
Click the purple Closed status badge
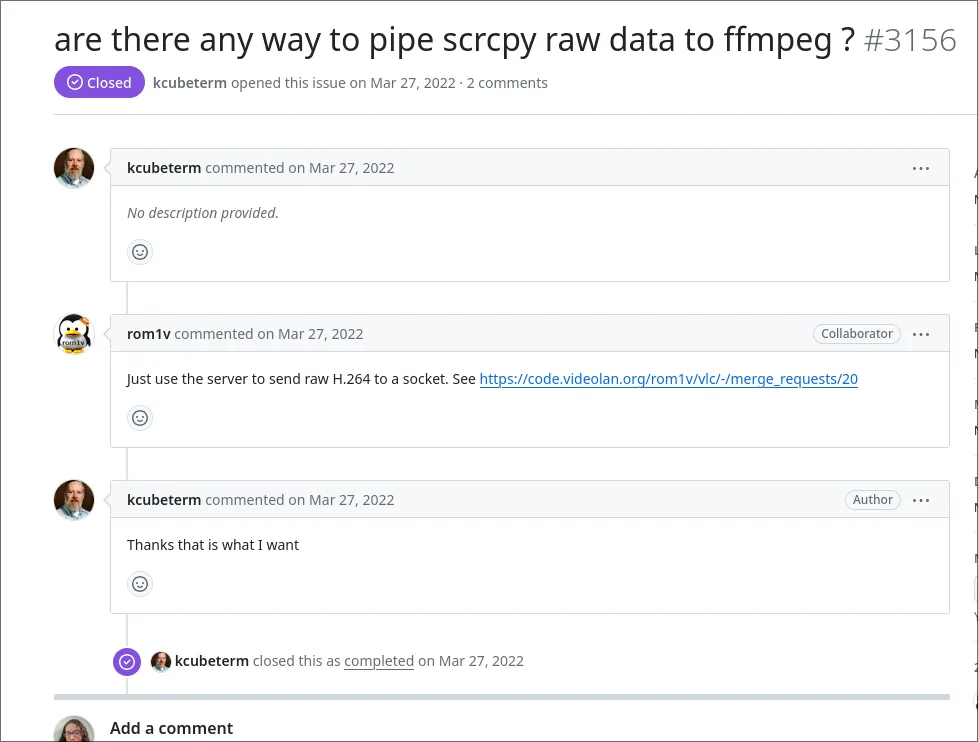[99, 83]
